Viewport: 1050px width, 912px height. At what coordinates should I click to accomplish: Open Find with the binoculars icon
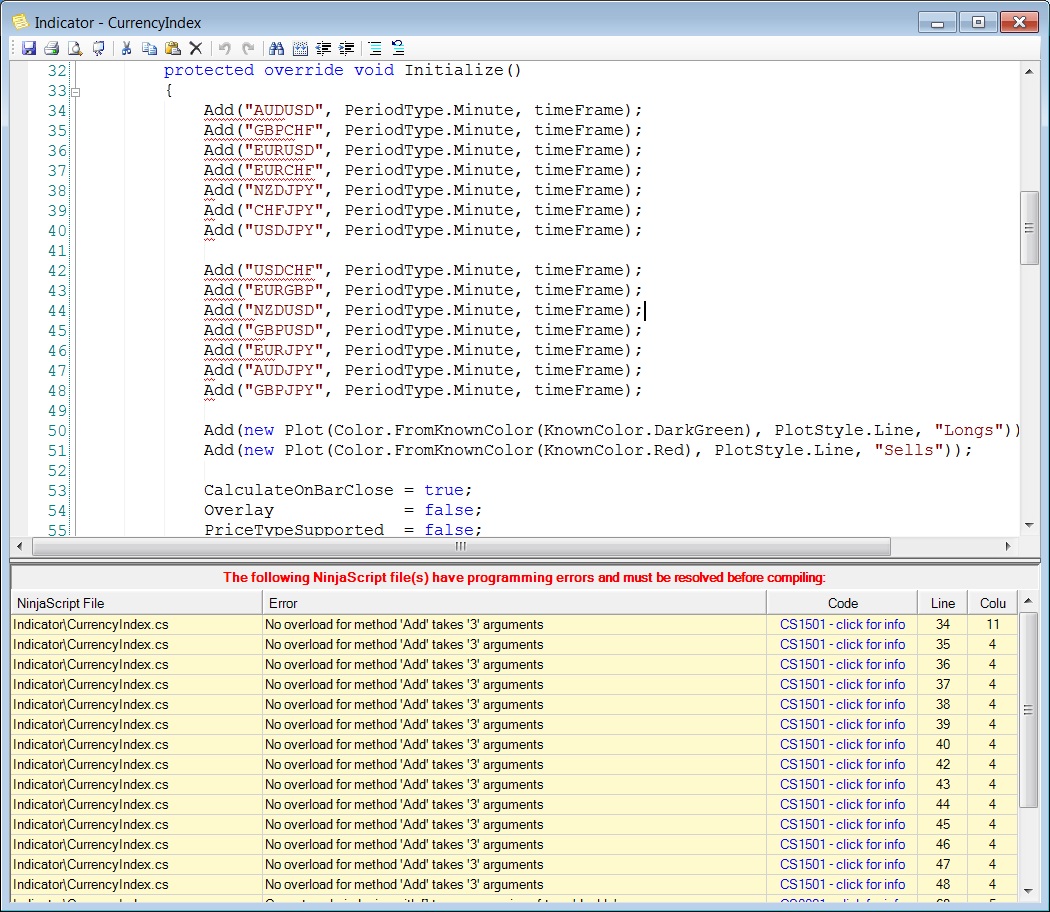click(276, 48)
